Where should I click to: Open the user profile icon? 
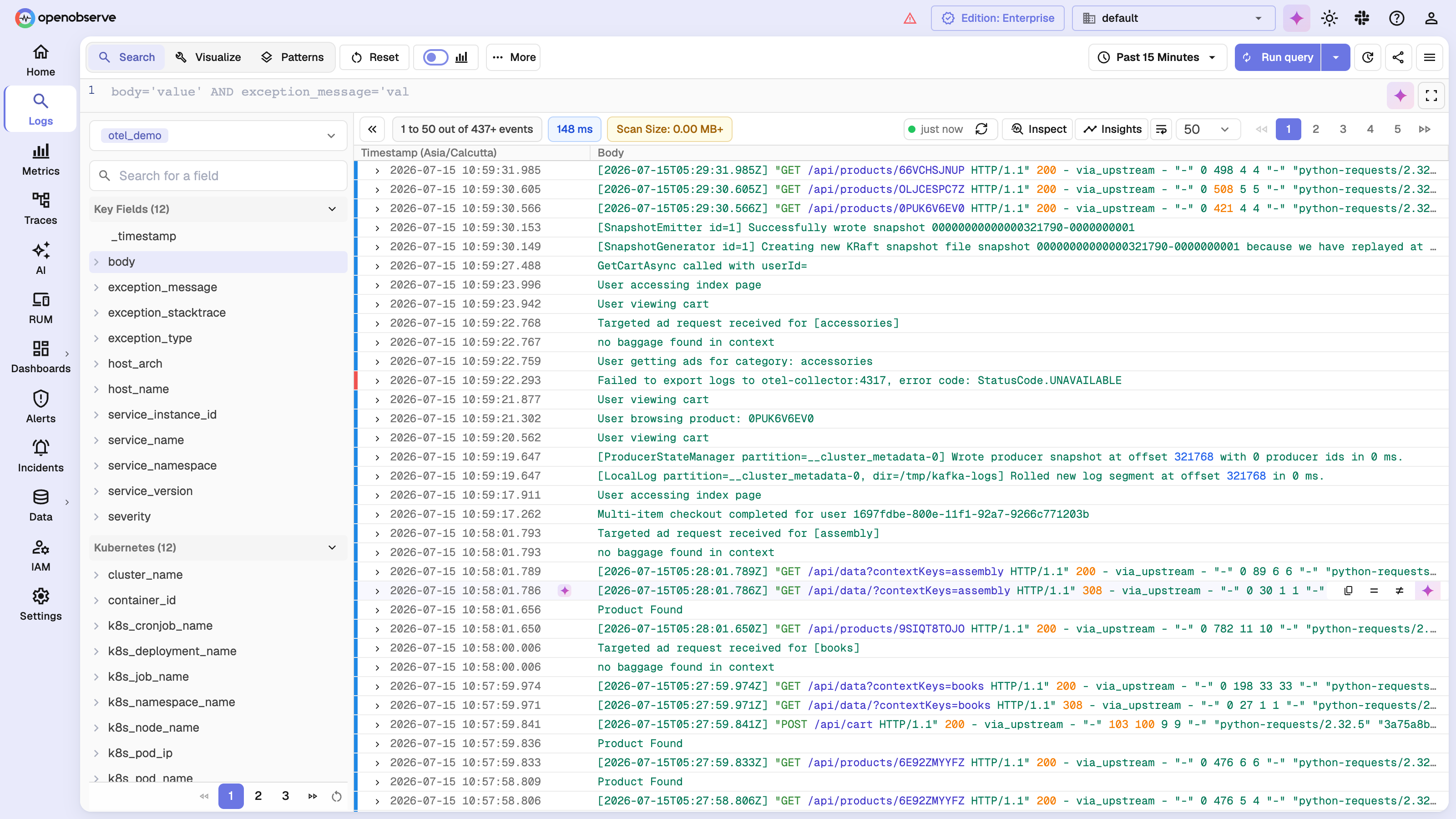click(x=1431, y=18)
